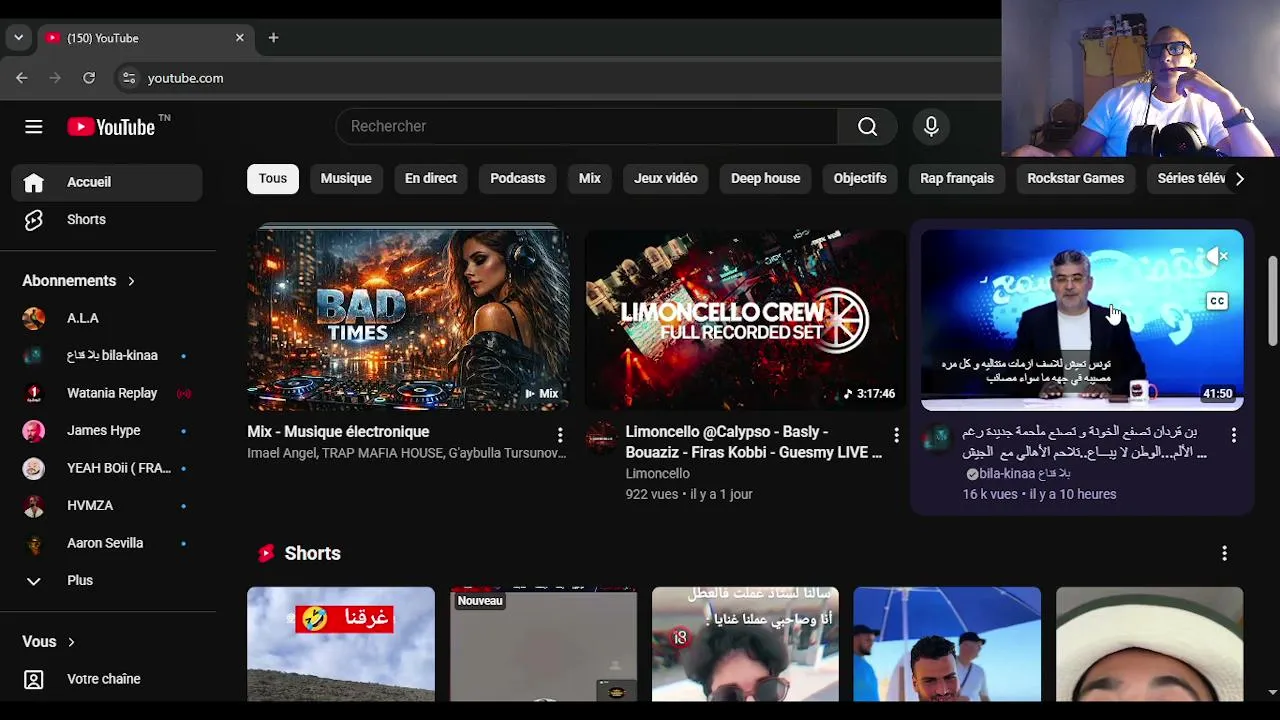Open A.L.A channel avatar
This screenshot has height=720, width=1280.
(x=34, y=318)
